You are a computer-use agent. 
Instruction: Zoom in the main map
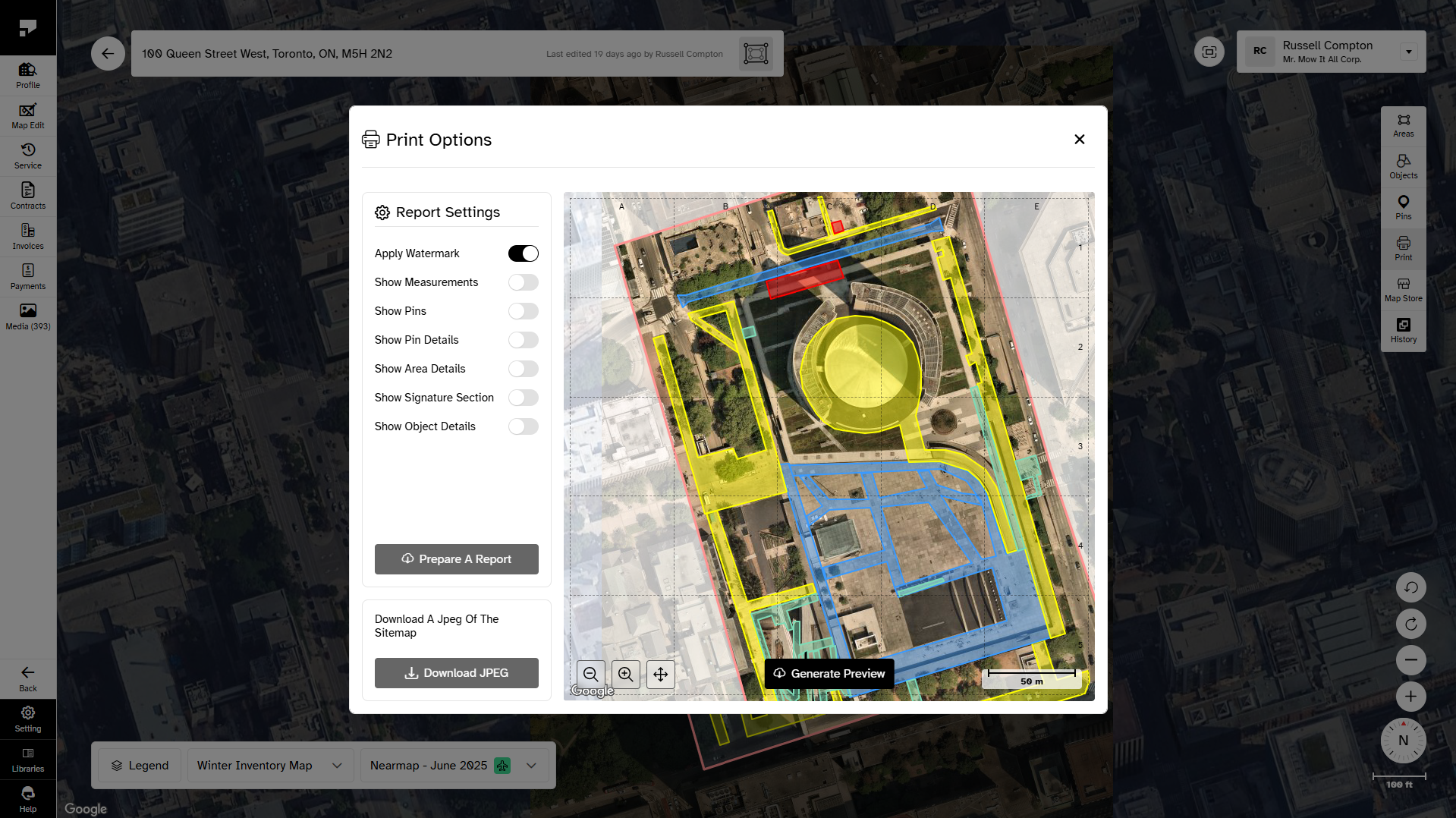(x=1411, y=697)
